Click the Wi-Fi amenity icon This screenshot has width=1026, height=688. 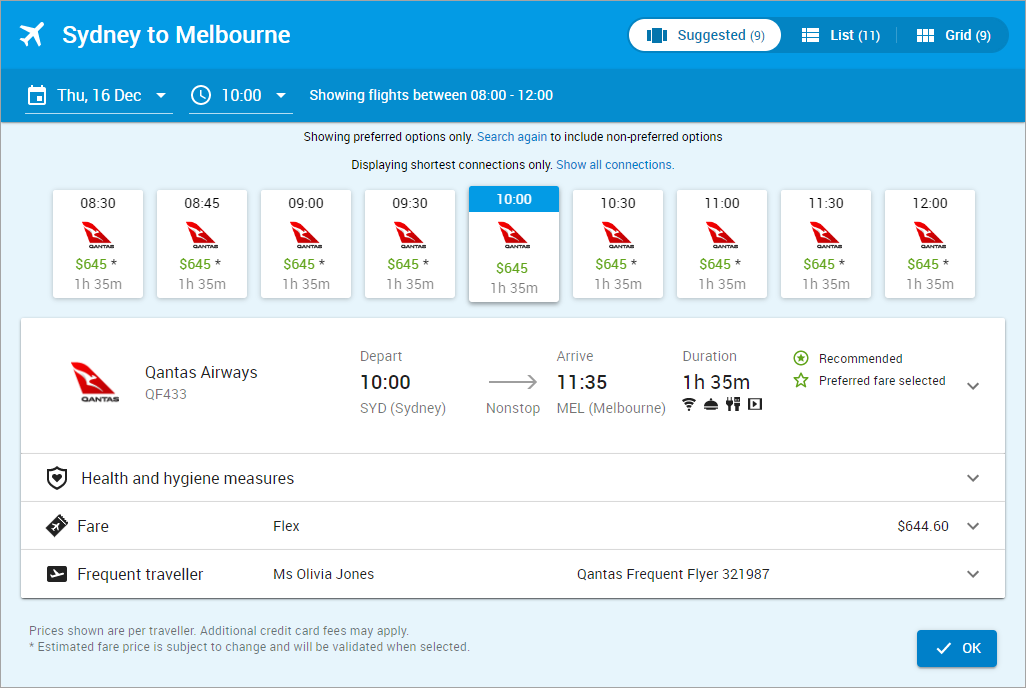click(x=689, y=404)
